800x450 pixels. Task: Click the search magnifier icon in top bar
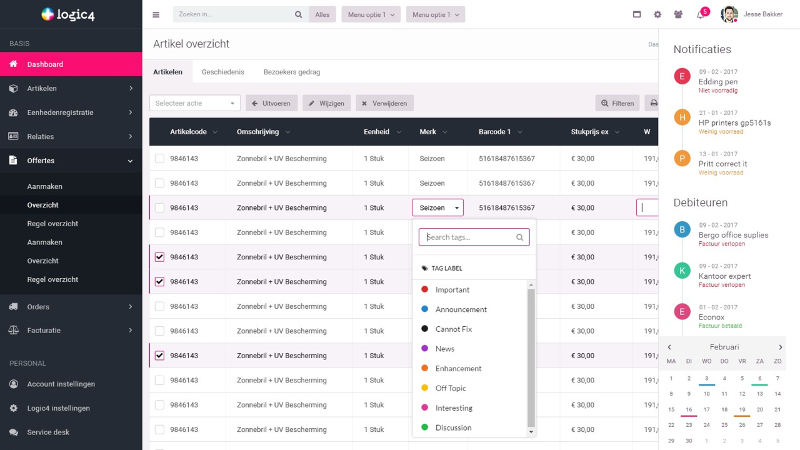tap(298, 15)
